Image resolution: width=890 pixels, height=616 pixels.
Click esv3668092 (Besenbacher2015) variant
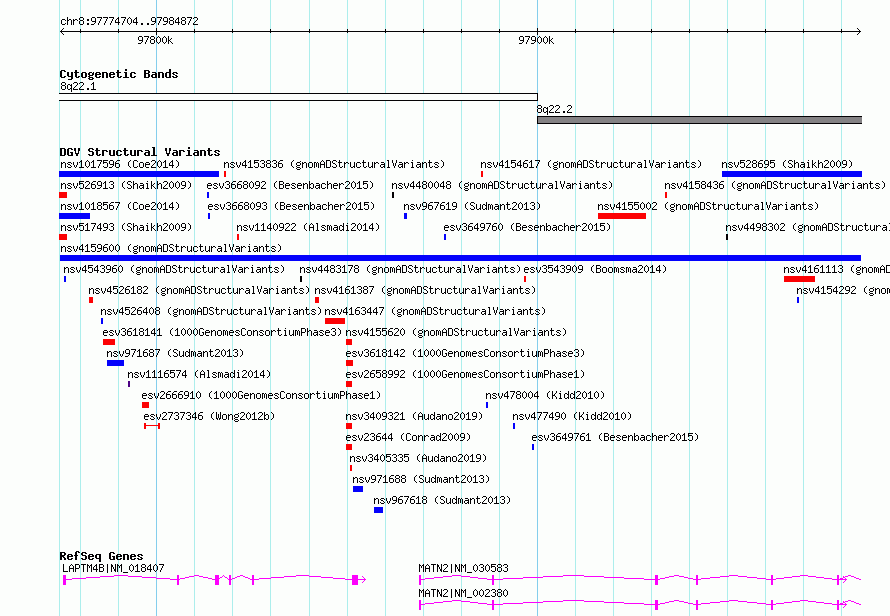point(290,185)
